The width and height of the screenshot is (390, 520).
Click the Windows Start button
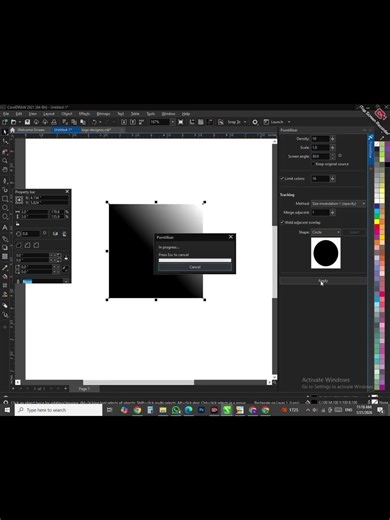click(x=7, y=410)
